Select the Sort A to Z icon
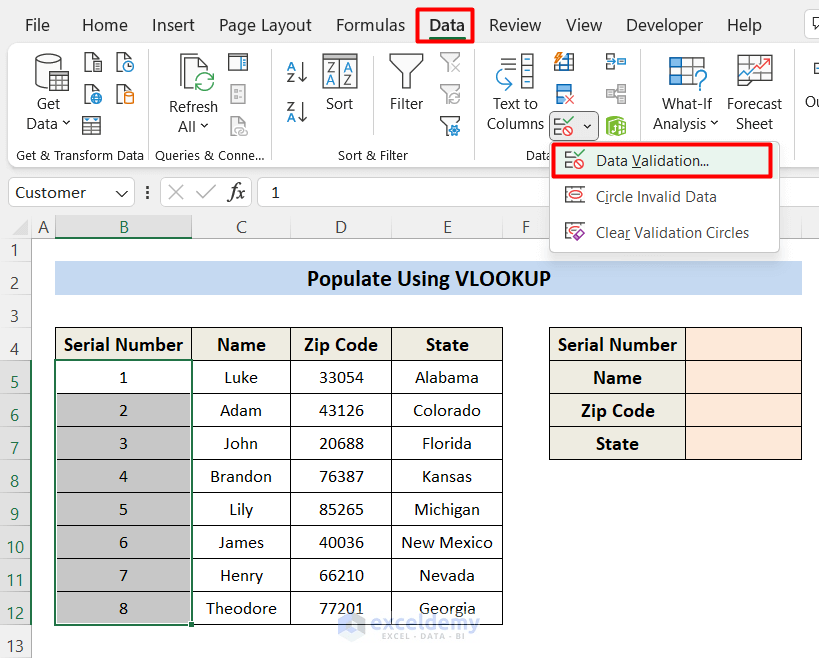The width and height of the screenshot is (819, 658). click(295, 72)
